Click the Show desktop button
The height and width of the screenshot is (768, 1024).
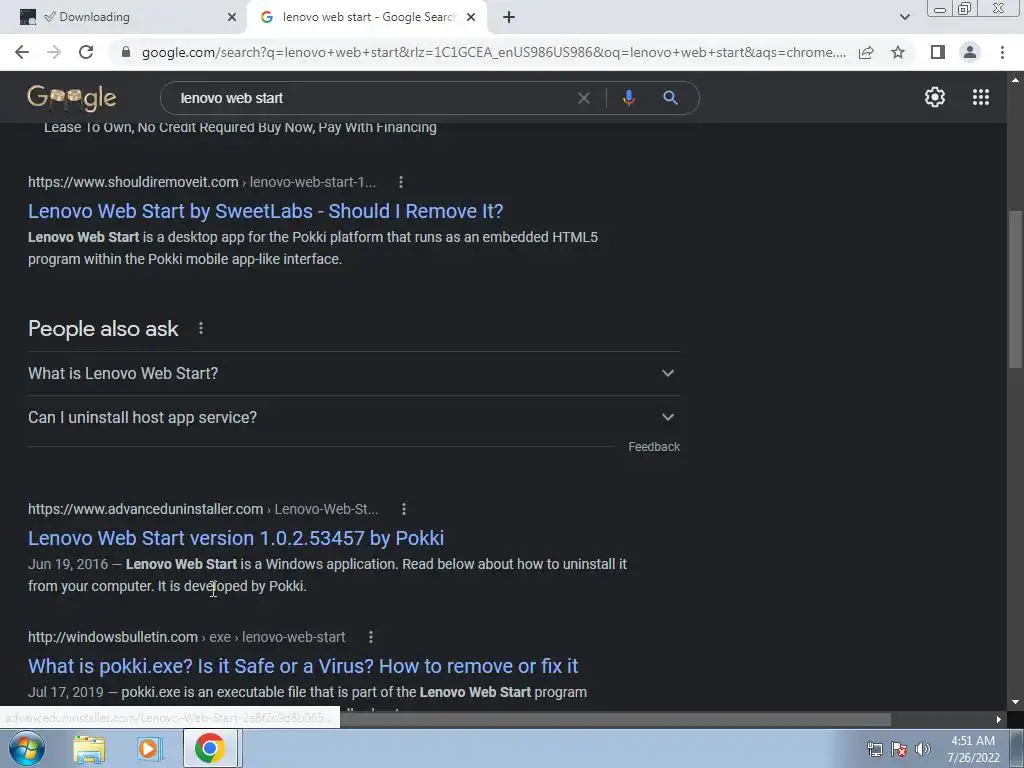click(x=1017, y=748)
